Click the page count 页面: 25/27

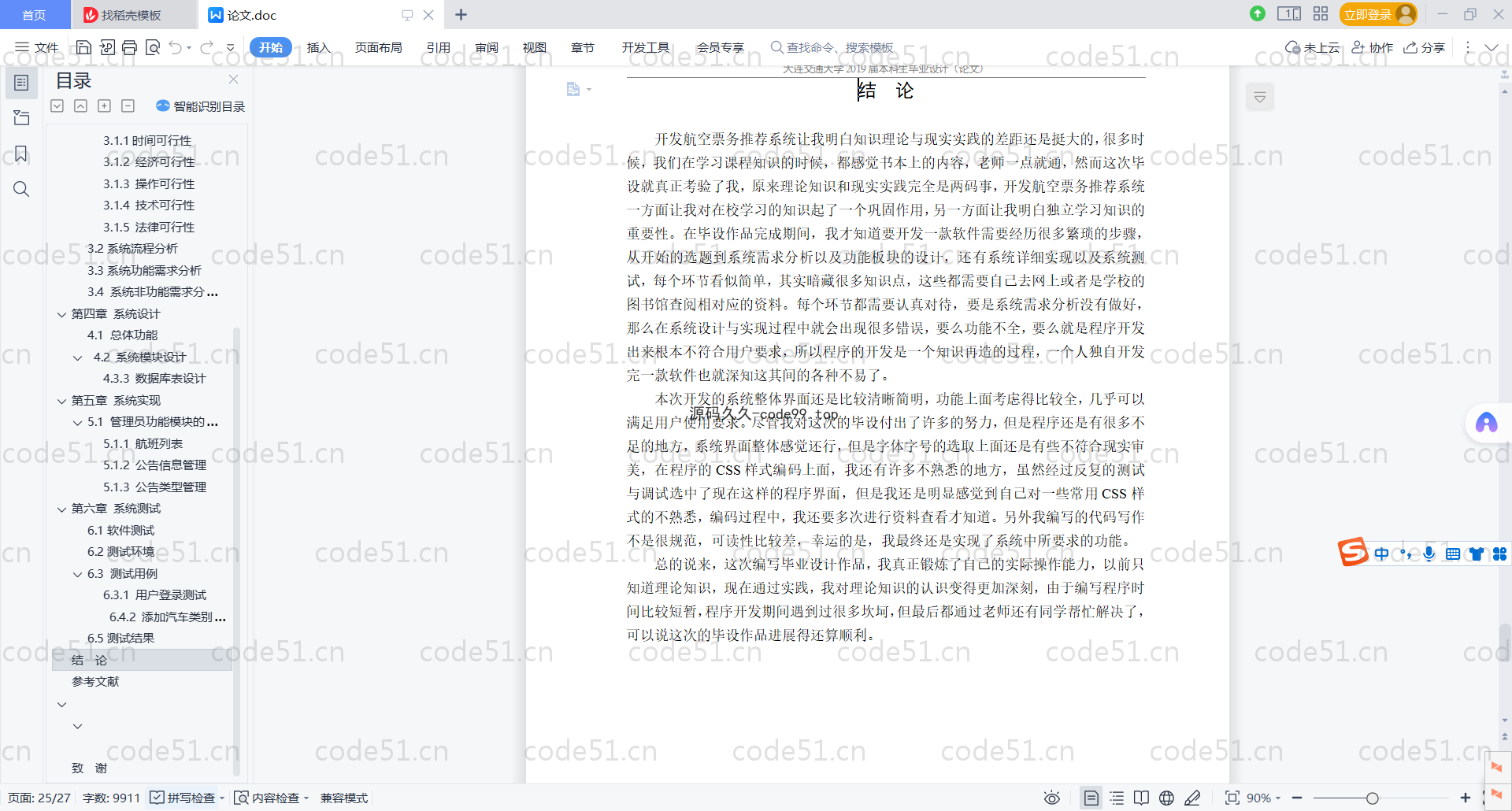pyautogui.click(x=39, y=798)
